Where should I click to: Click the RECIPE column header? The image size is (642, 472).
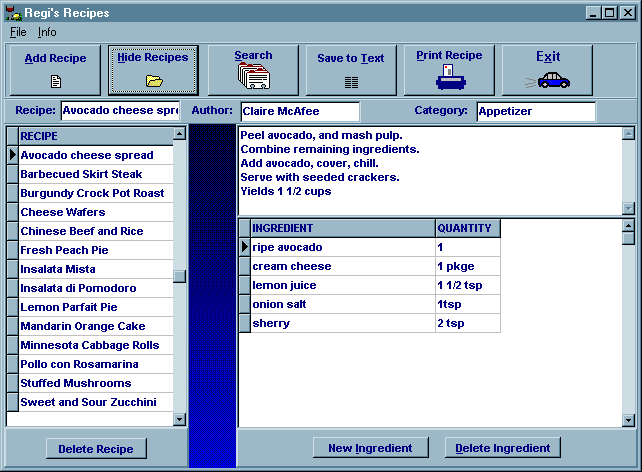click(96, 136)
